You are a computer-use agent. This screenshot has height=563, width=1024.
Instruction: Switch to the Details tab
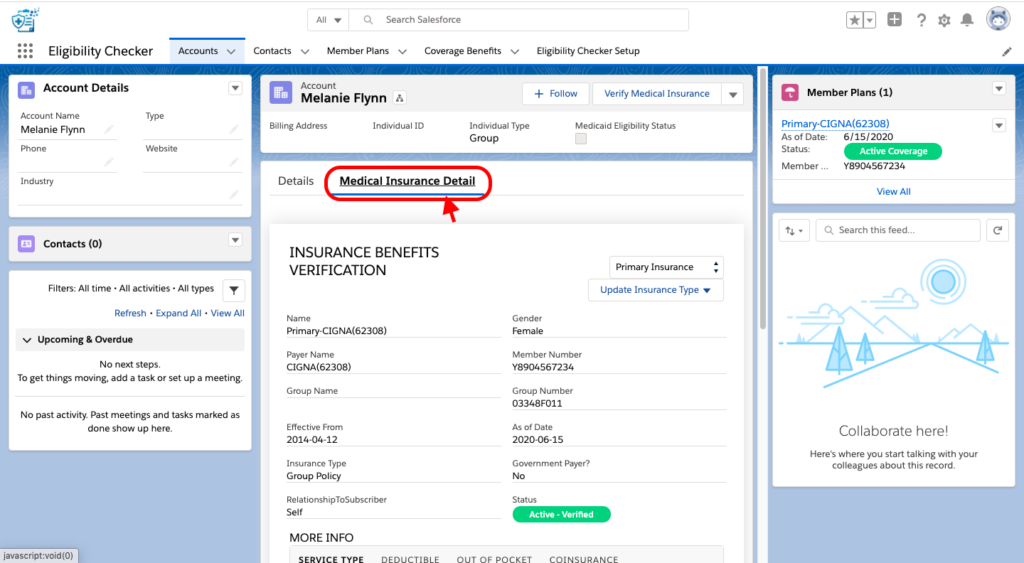(296, 181)
